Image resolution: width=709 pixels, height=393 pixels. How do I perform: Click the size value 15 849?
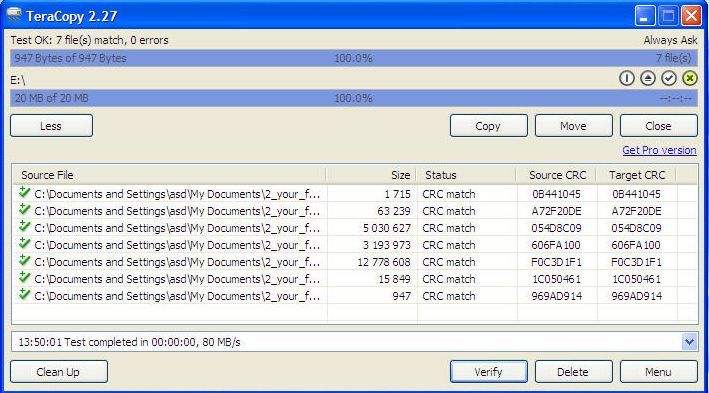point(394,279)
